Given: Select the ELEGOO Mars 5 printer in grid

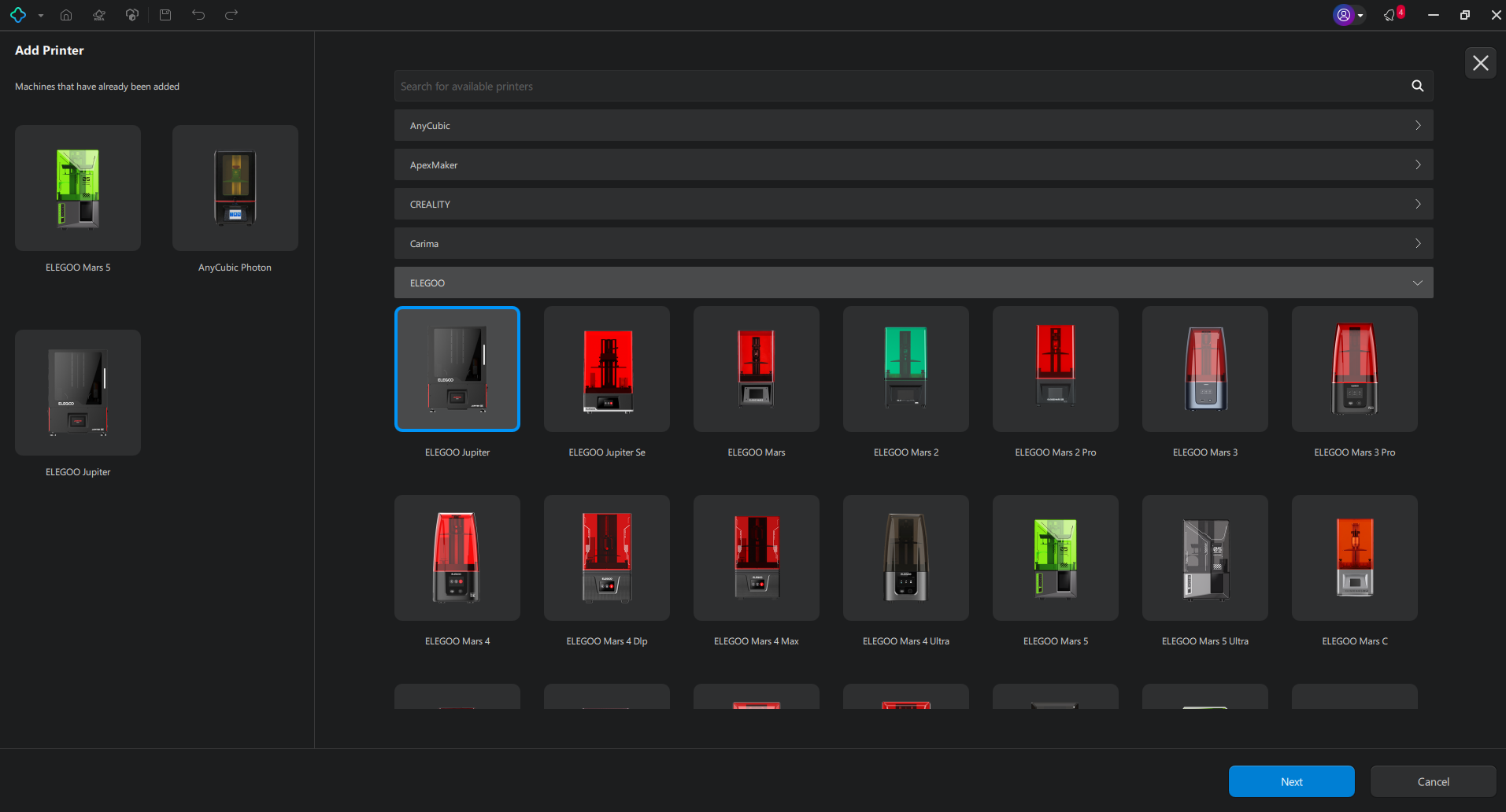Looking at the screenshot, I should tap(1056, 558).
